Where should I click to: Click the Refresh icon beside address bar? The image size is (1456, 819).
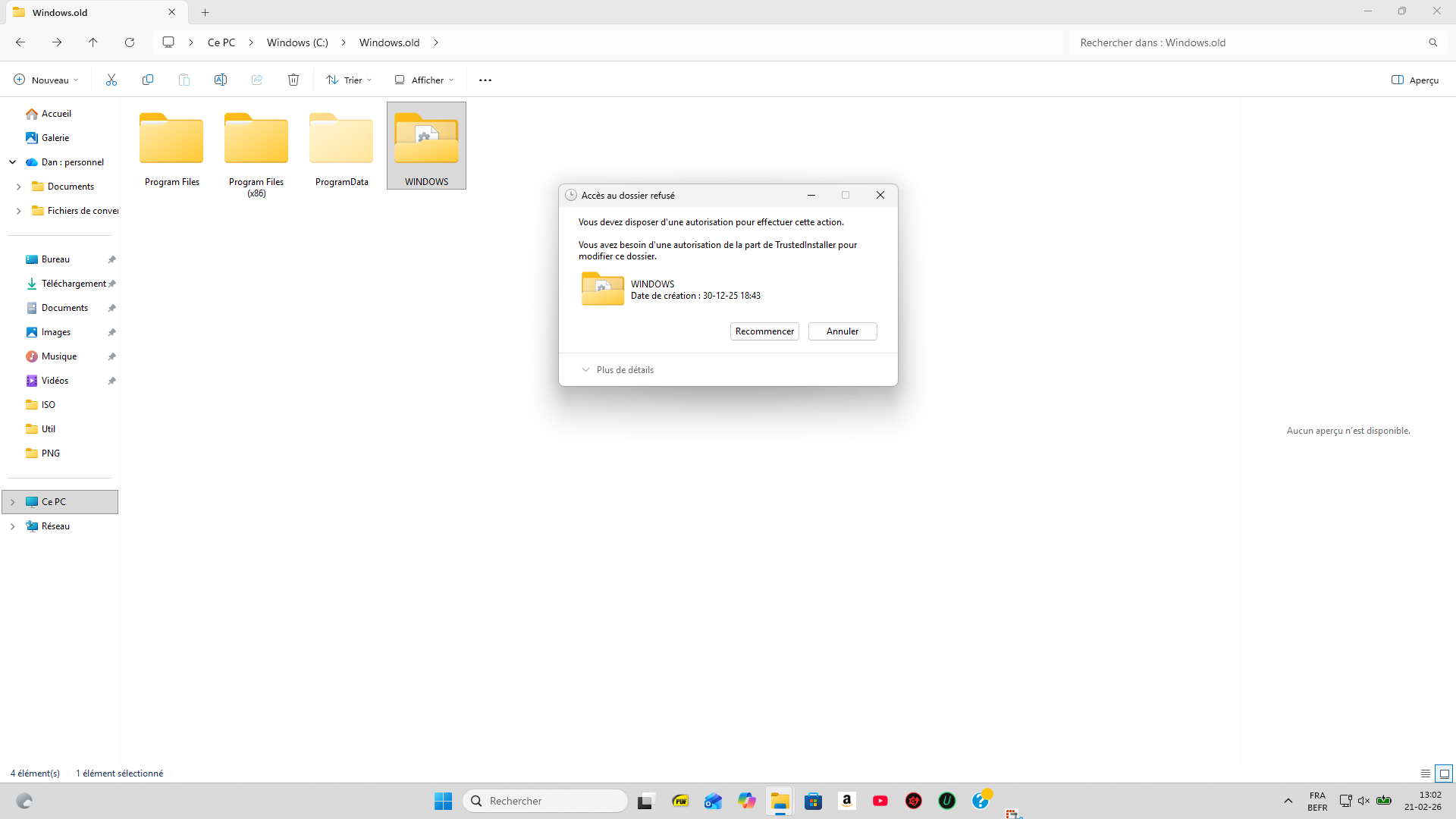(130, 42)
